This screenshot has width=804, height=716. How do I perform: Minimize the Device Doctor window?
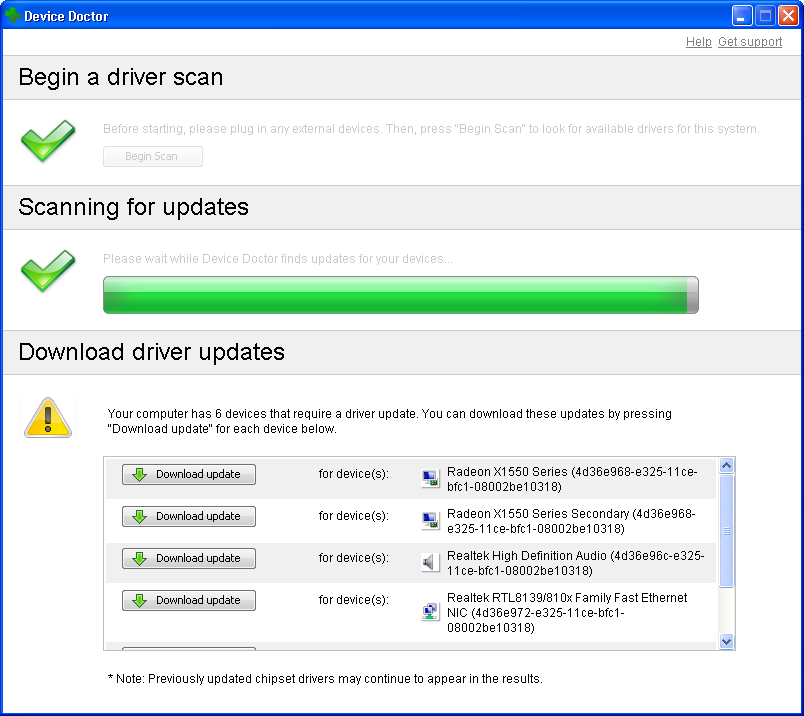tap(741, 16)
